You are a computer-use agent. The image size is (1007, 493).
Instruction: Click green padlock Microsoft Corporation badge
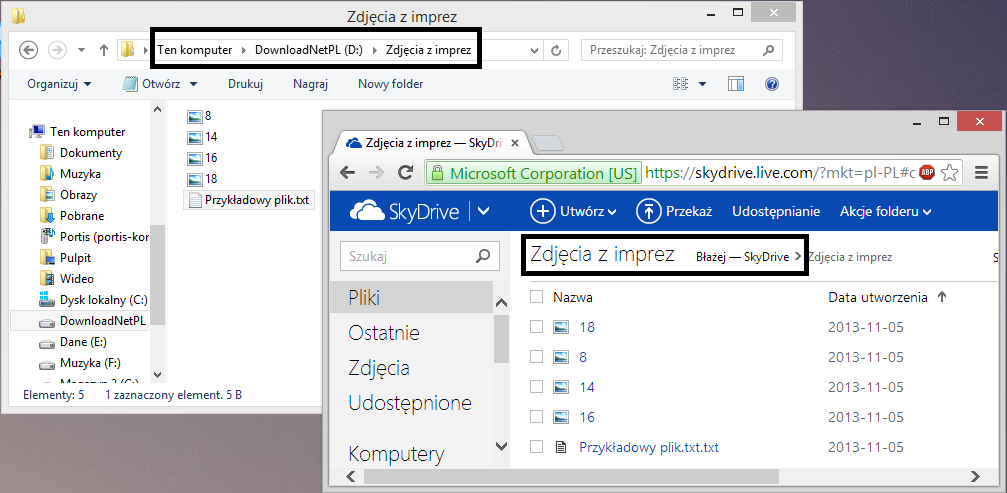pyautogui.click(x=535, y=173)
